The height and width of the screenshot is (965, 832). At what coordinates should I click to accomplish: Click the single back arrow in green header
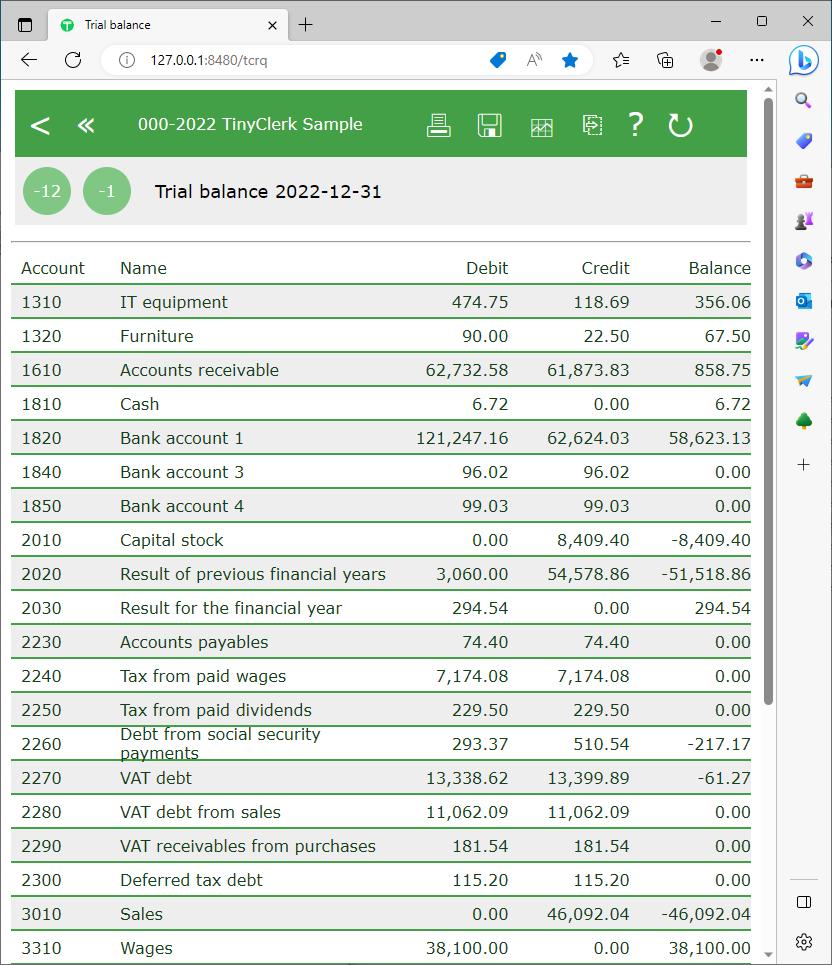(x=40, y=125)
